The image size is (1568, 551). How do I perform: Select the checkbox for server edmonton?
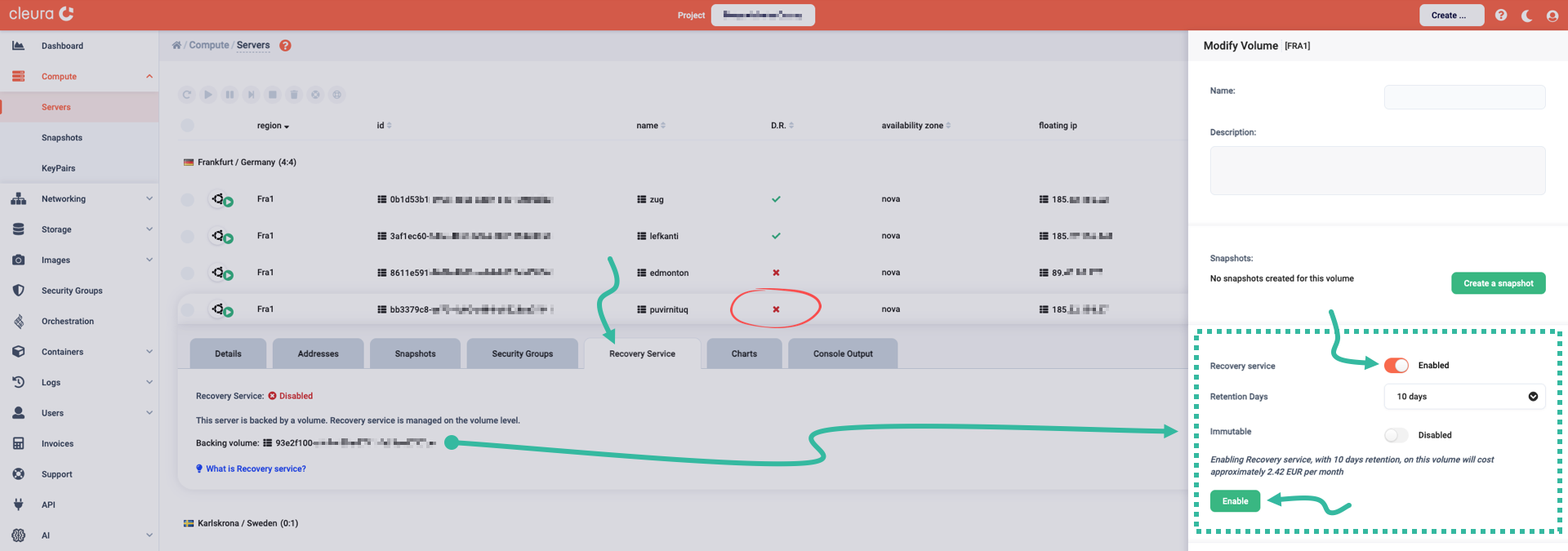tap(187, 273)
